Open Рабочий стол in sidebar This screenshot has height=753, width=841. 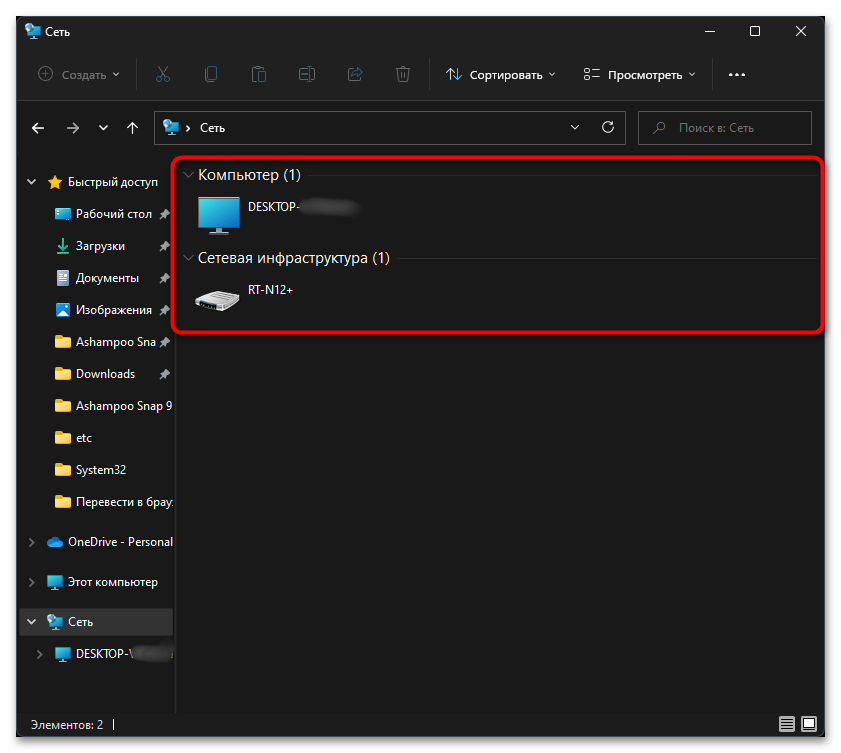[114, 214]
